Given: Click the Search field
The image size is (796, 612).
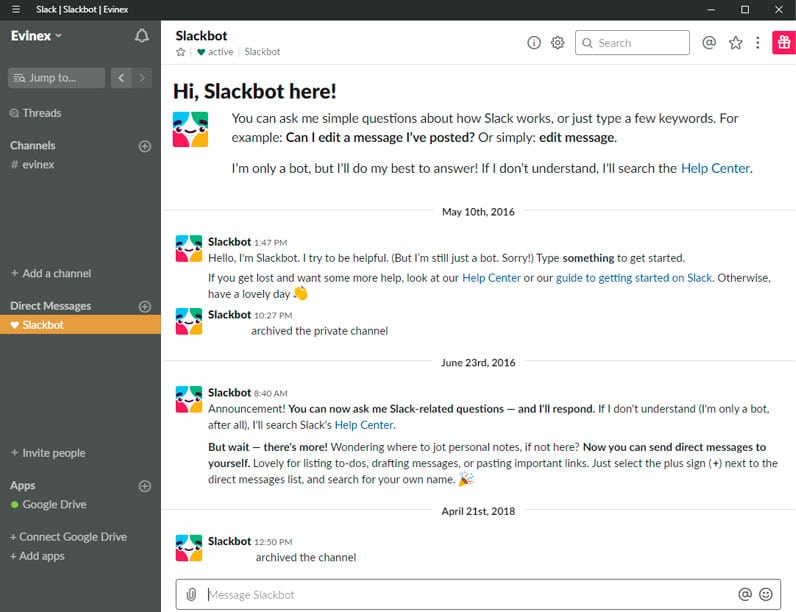Looking at the screenshot, I should click(x=632, y=43).
